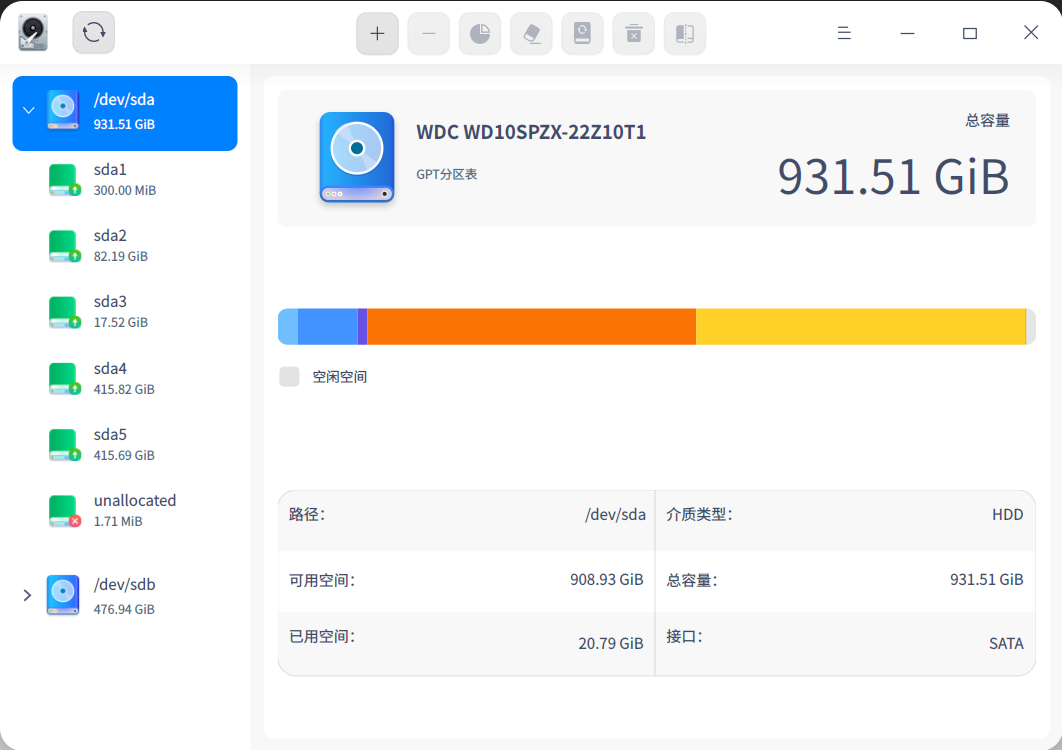Select the eraser wipe disk icon
Screen dimensions: 1062x750
click(530, 33)
